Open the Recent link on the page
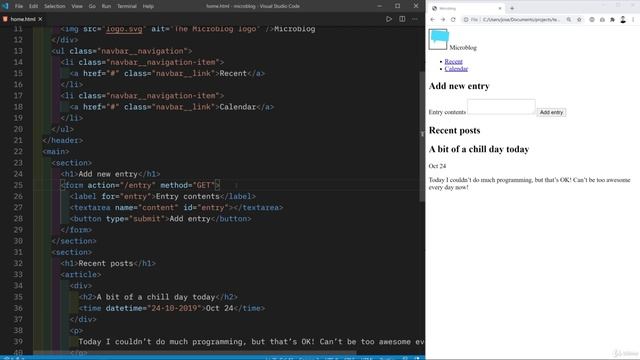The height and width of the screenshot is (360, 640). [453, 61]
